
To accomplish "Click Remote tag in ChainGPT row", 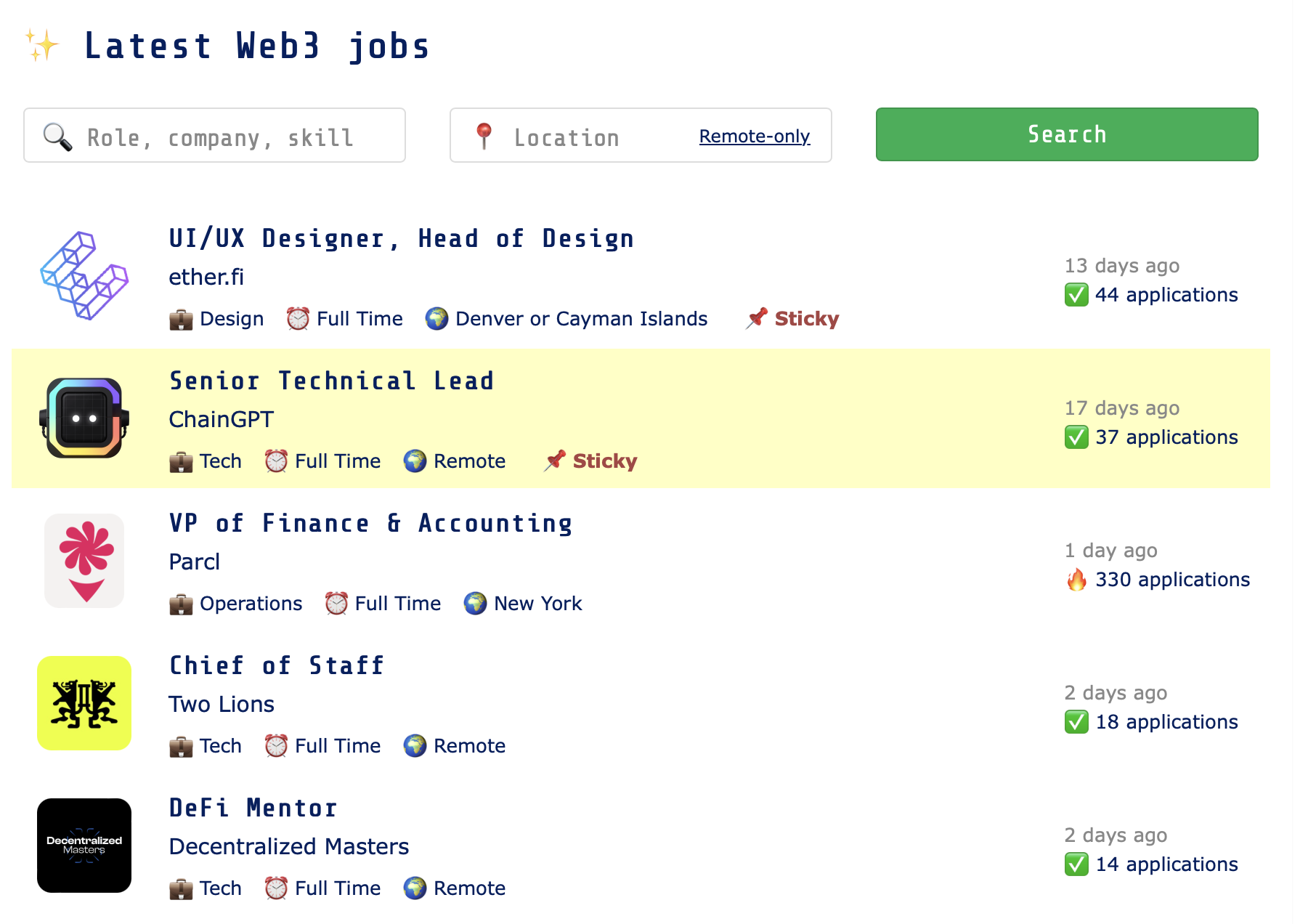I will [x=470, y=461].
